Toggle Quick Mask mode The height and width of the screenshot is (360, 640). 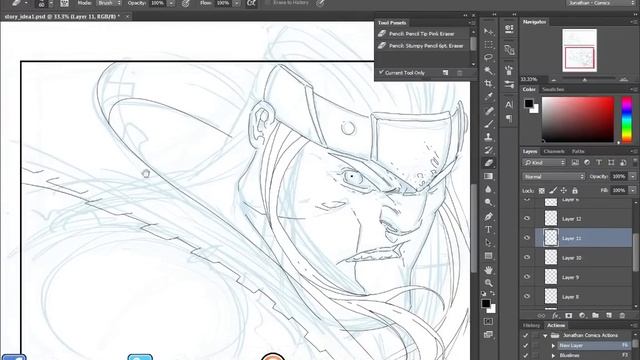point(488,322)
